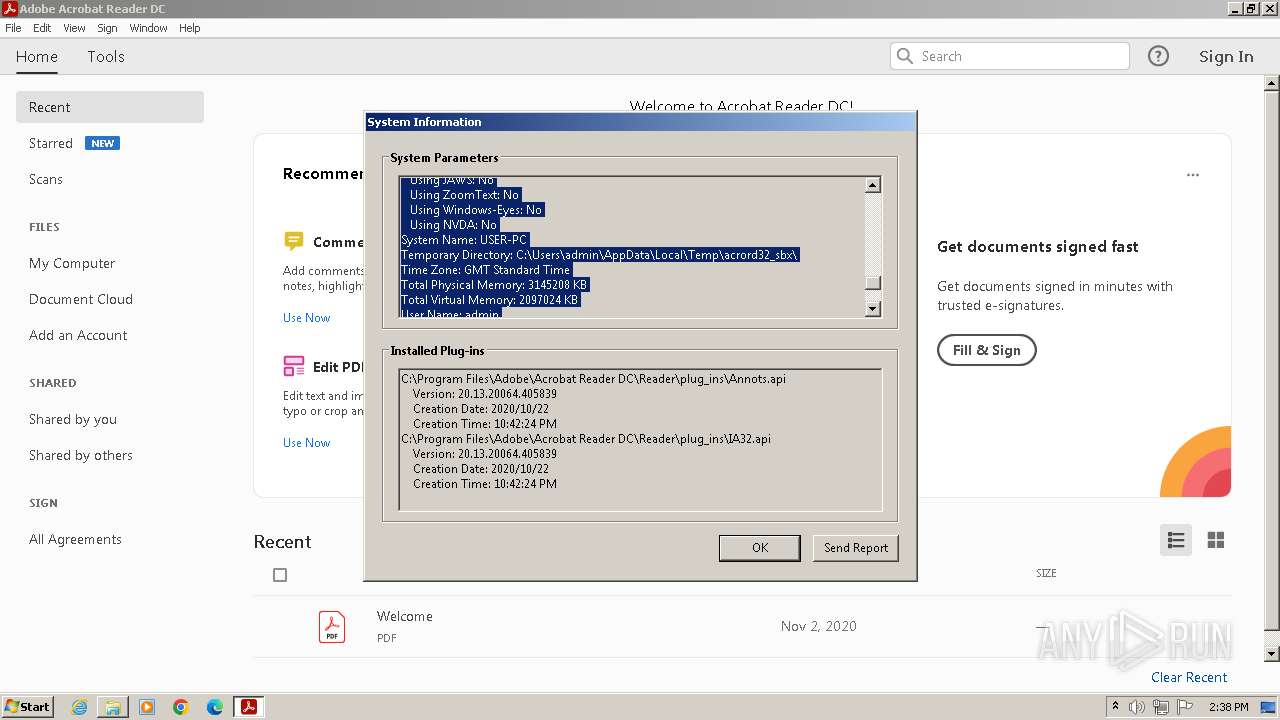1280x720 pixels.
Task: Select Recent in the sidebar
Action: (110, 107)
